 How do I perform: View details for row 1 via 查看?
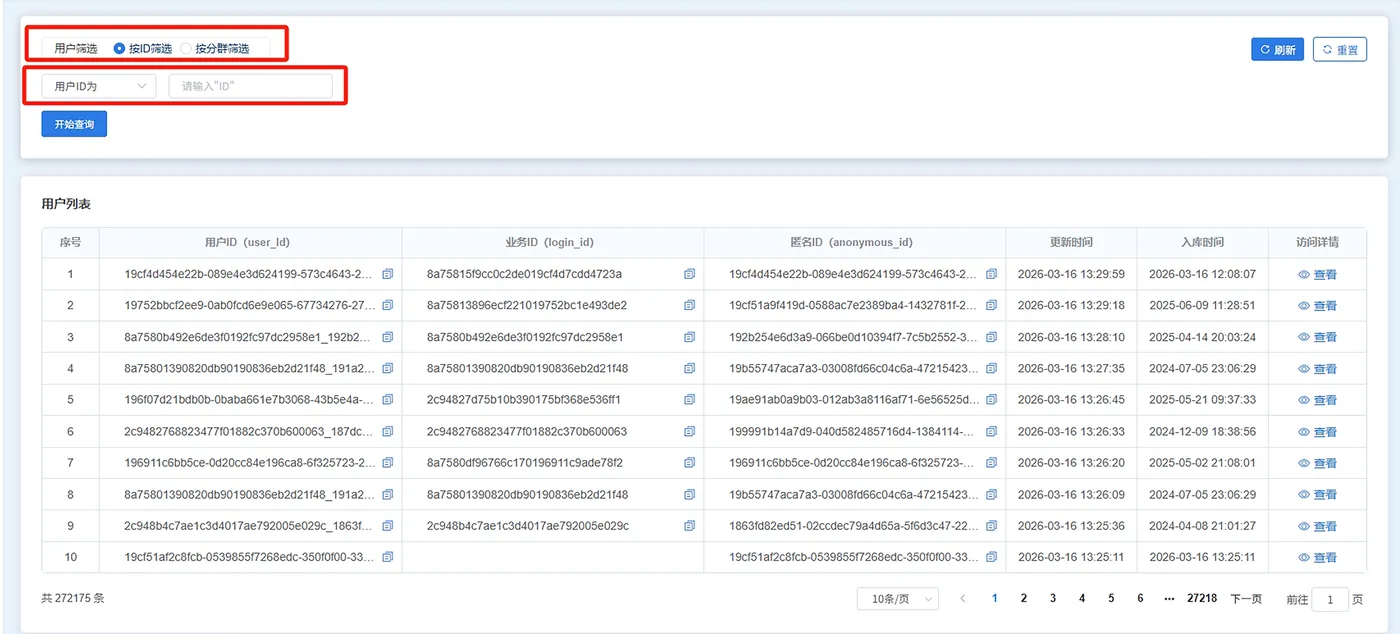(1317, 275)
